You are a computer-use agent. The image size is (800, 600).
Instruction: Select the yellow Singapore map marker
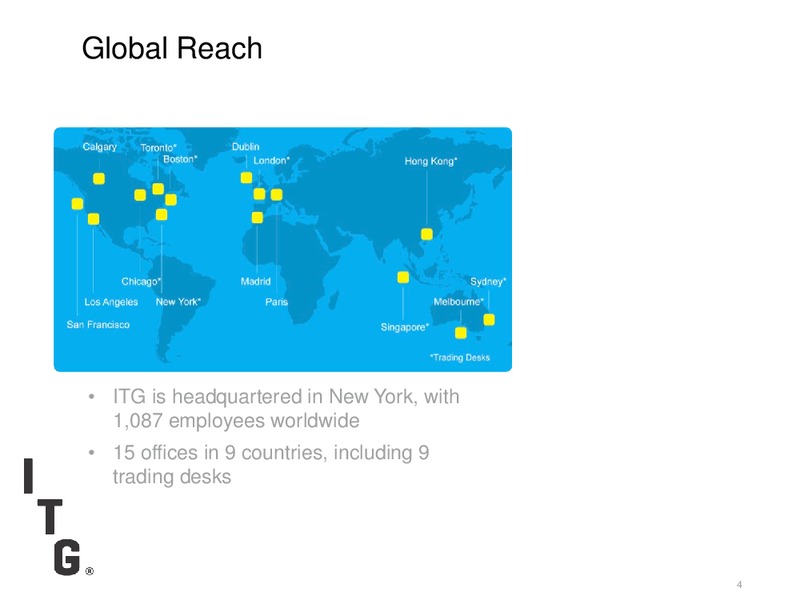pos(403,277)
